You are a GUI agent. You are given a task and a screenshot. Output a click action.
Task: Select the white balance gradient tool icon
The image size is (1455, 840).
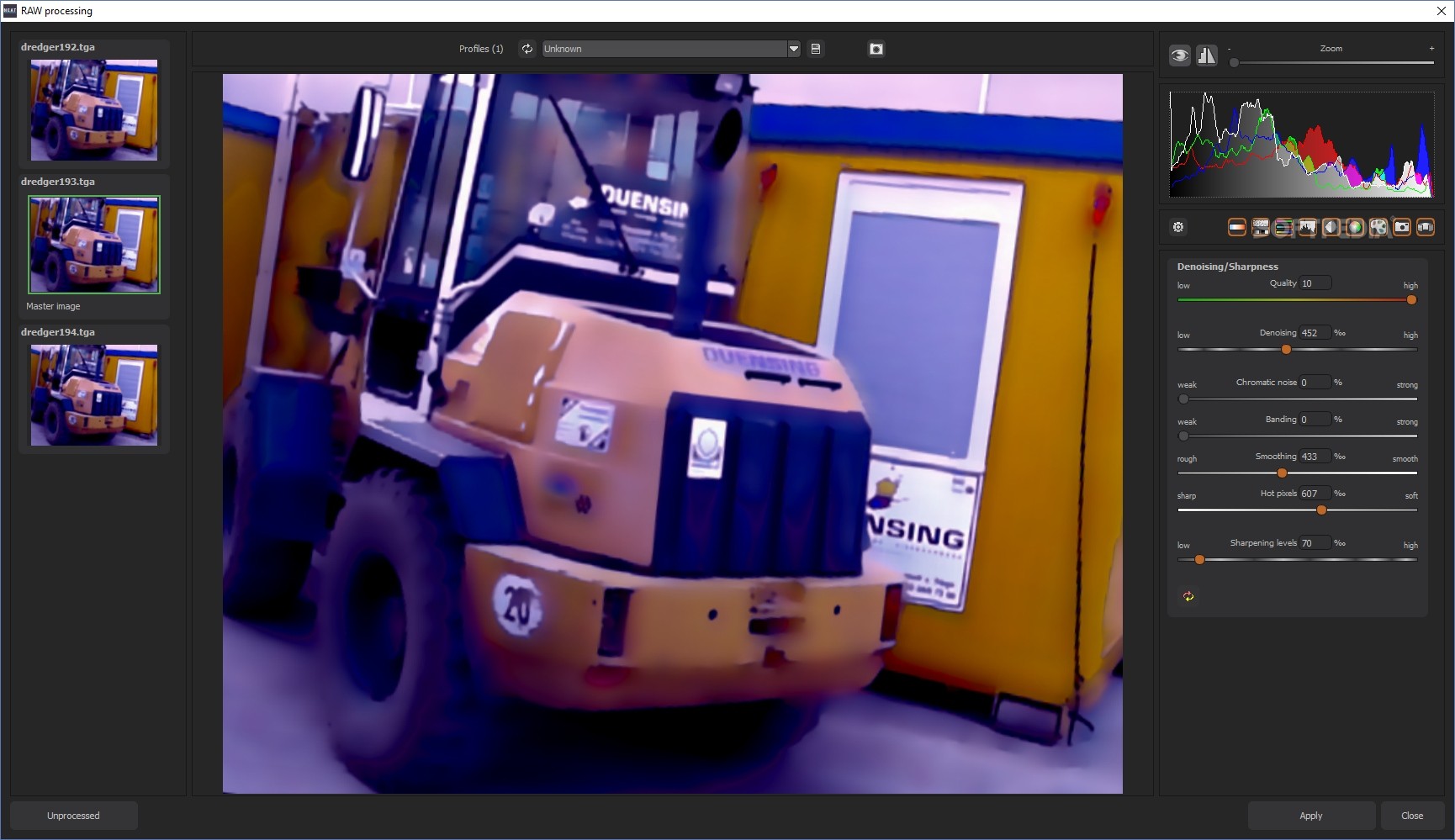click(x=1237, y=227)
